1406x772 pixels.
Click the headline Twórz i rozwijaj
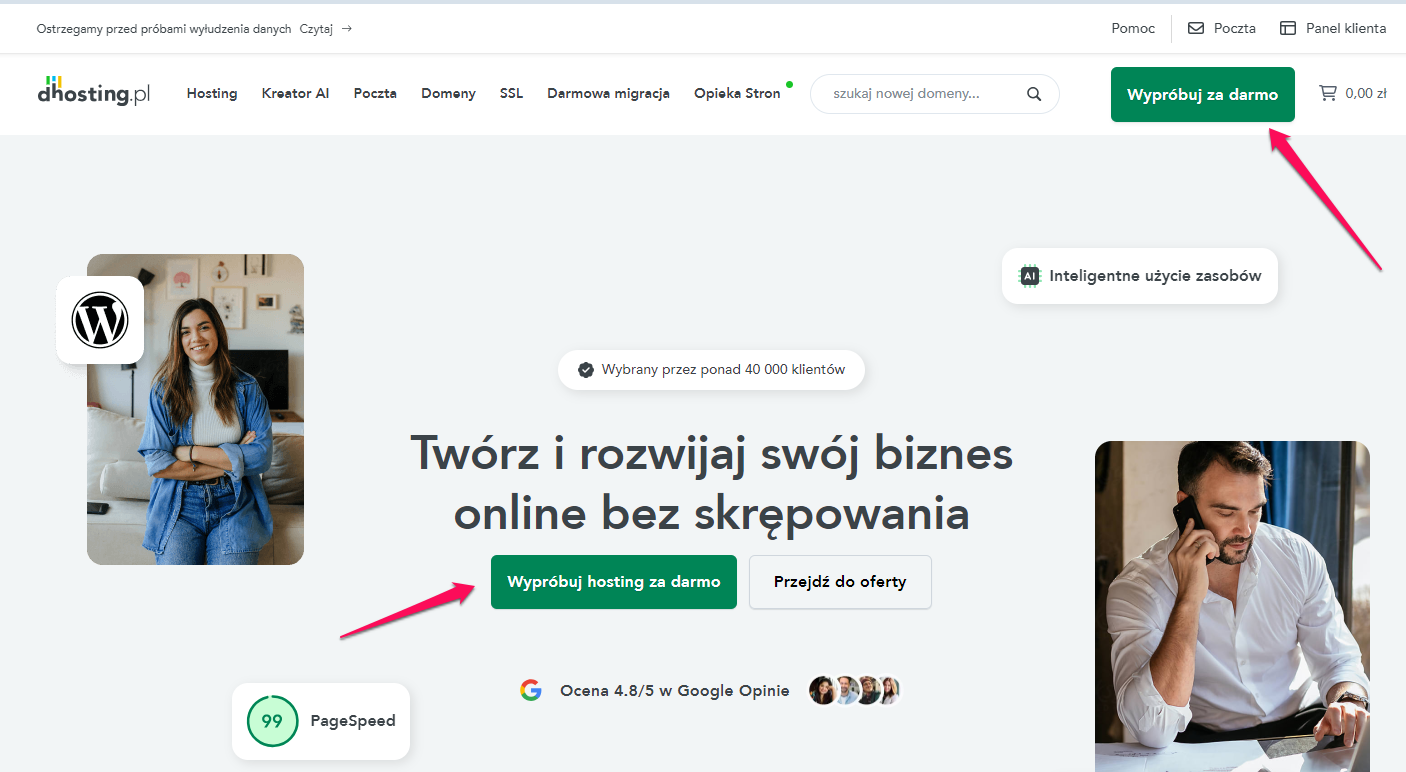coord(712,483)
